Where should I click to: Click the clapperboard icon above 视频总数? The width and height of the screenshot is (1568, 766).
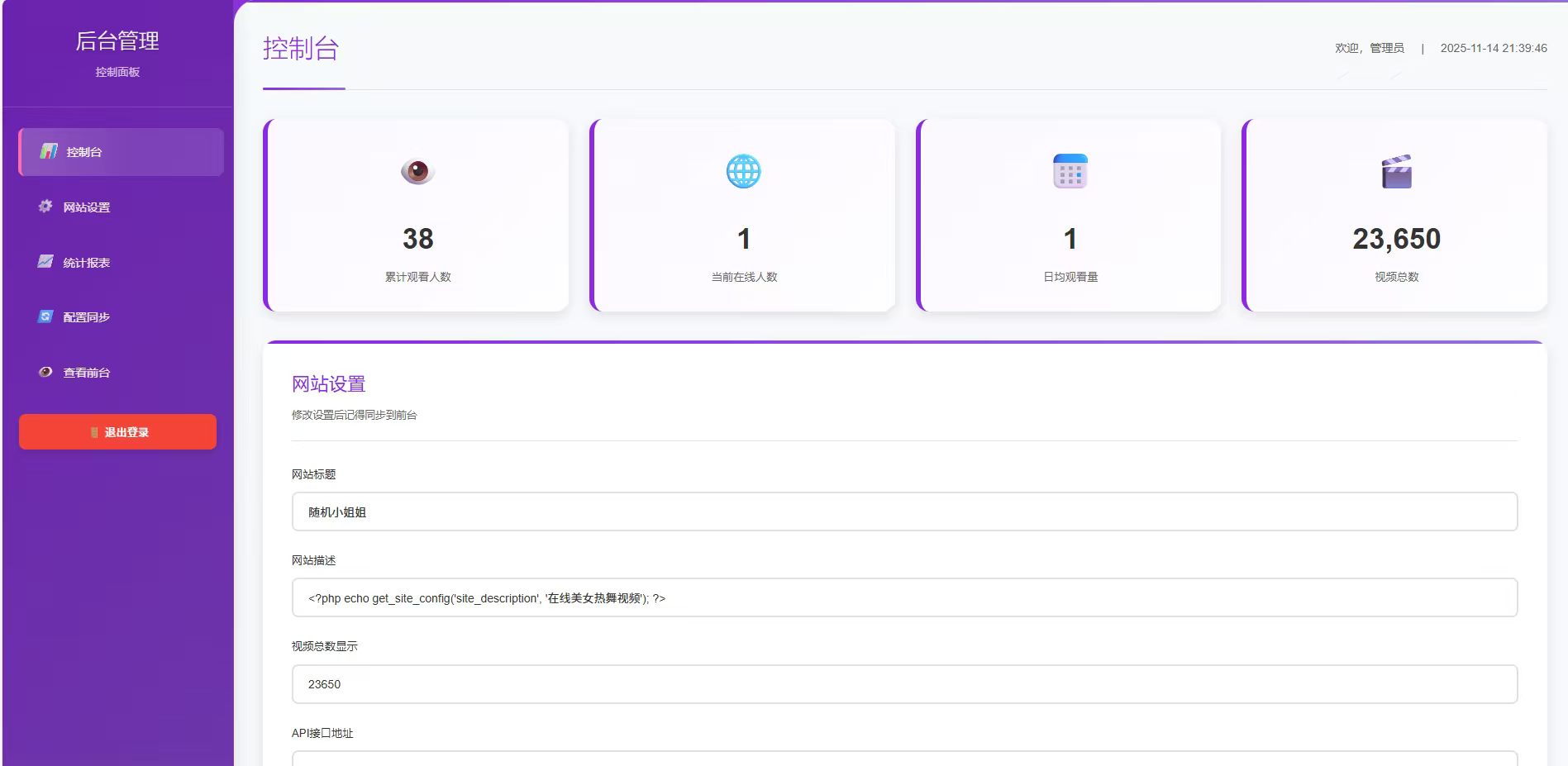click(1396, 172)
